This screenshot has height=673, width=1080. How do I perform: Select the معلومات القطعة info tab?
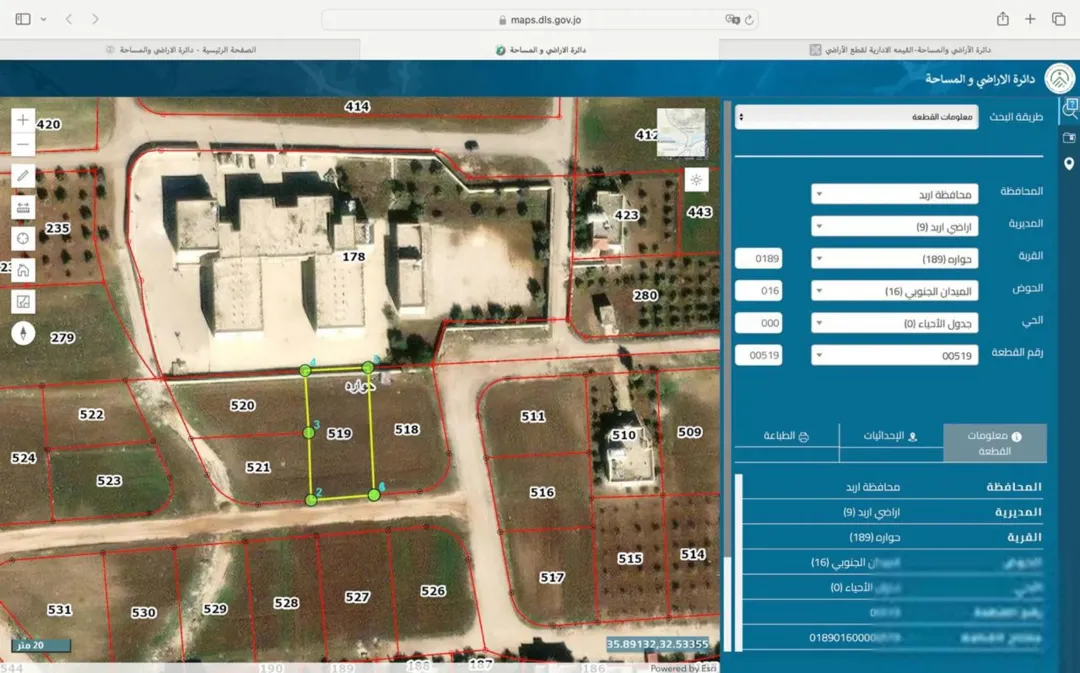(x=995, y=443)
